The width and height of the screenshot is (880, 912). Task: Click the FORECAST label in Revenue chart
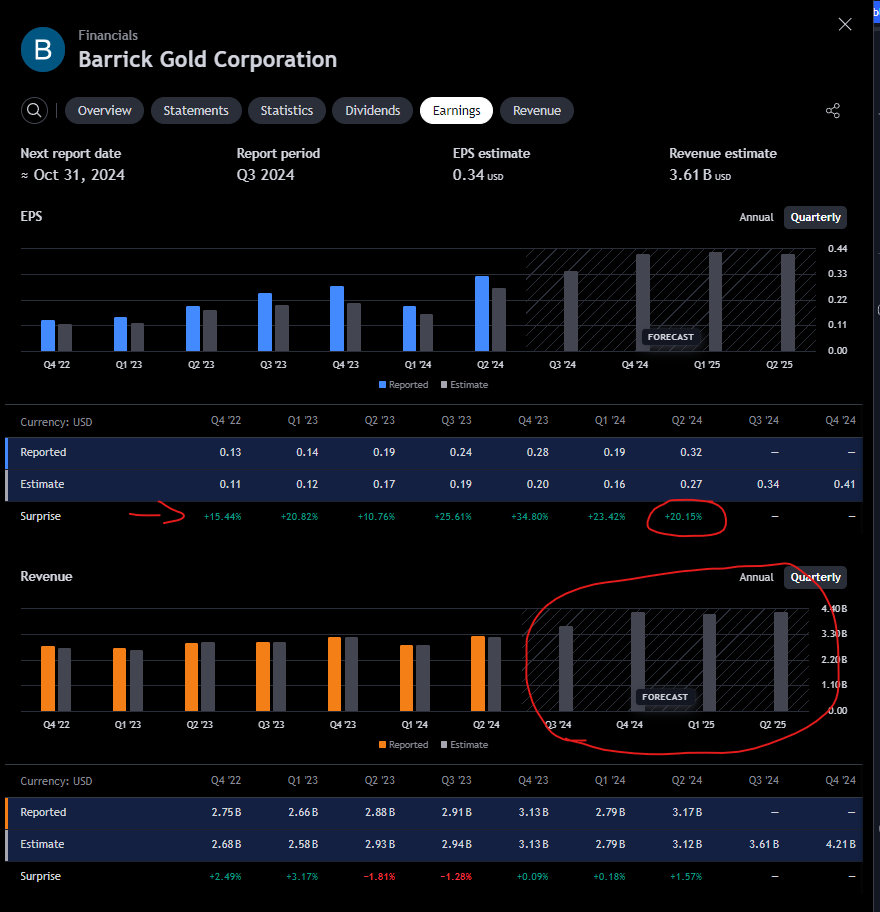pos(665,697)
